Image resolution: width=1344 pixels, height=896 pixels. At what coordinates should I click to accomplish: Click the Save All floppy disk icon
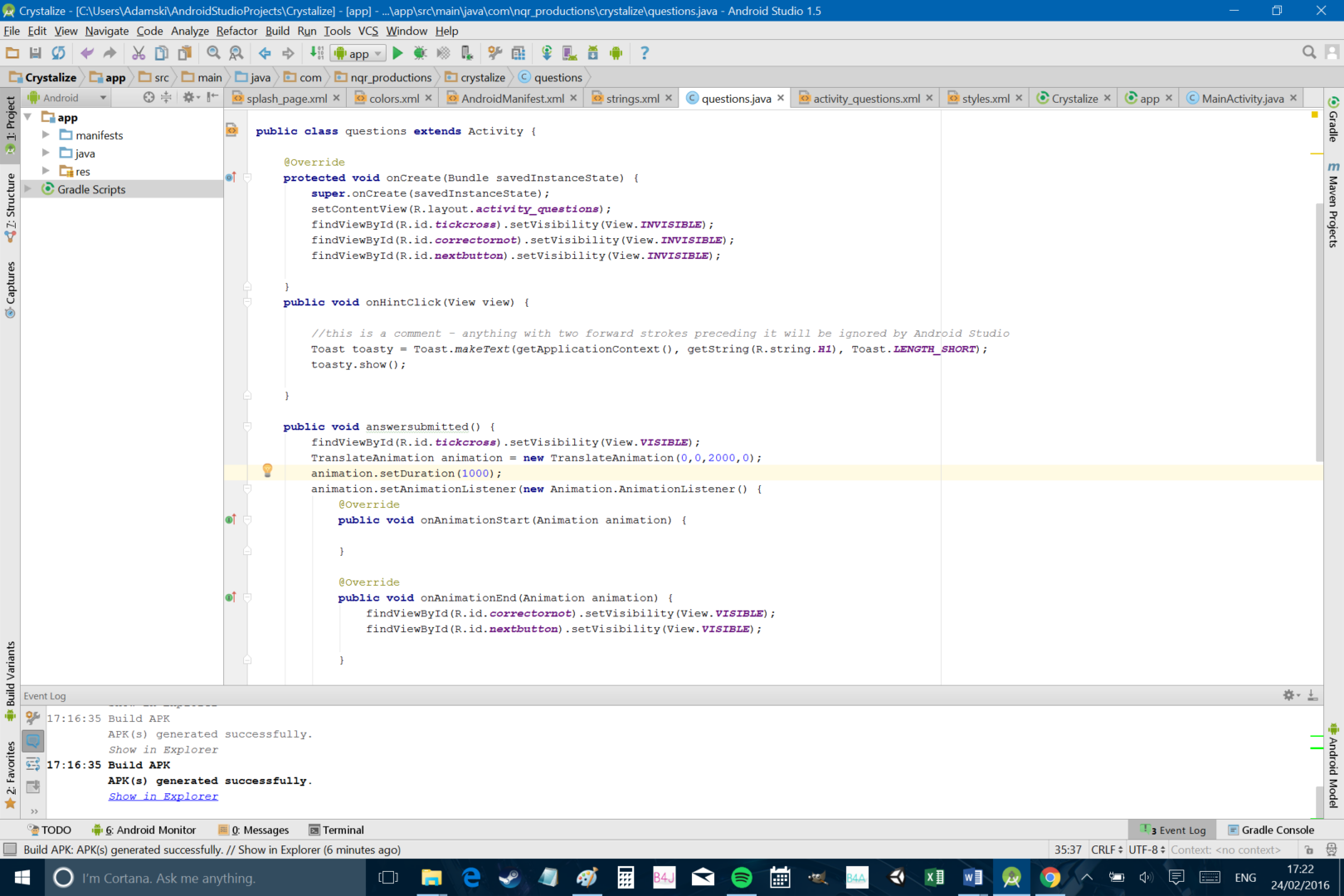click(x=35, y=53)
